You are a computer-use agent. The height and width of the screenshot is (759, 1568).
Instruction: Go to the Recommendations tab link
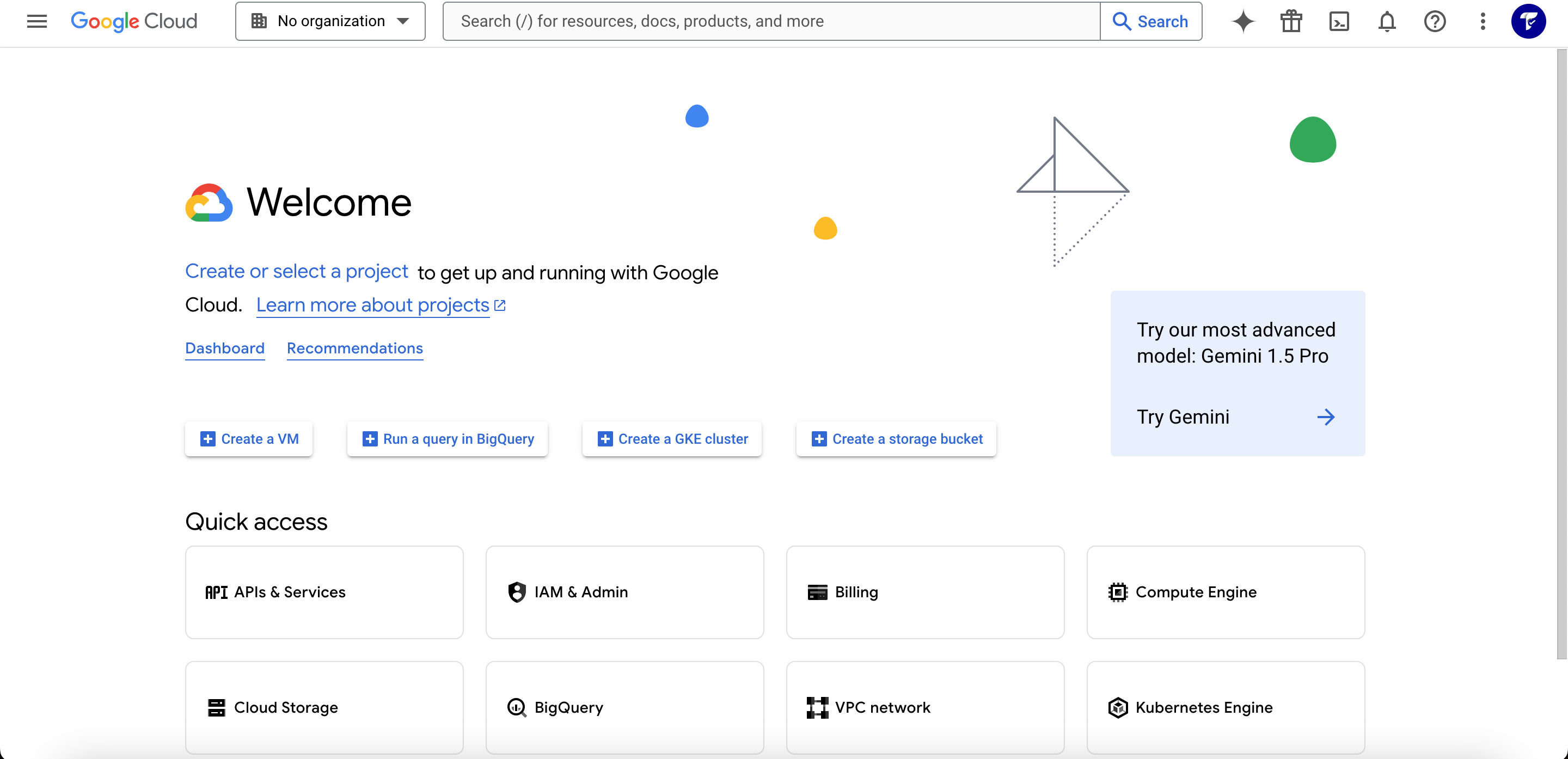(355, 348)
